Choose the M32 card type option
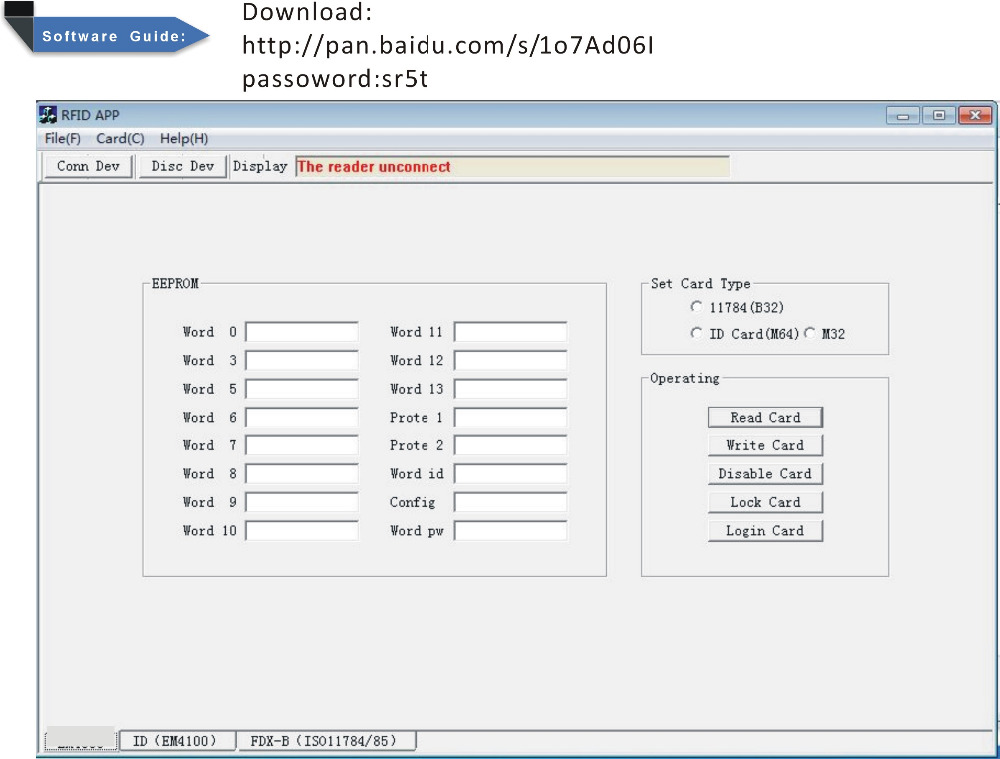 coord(810,334)
